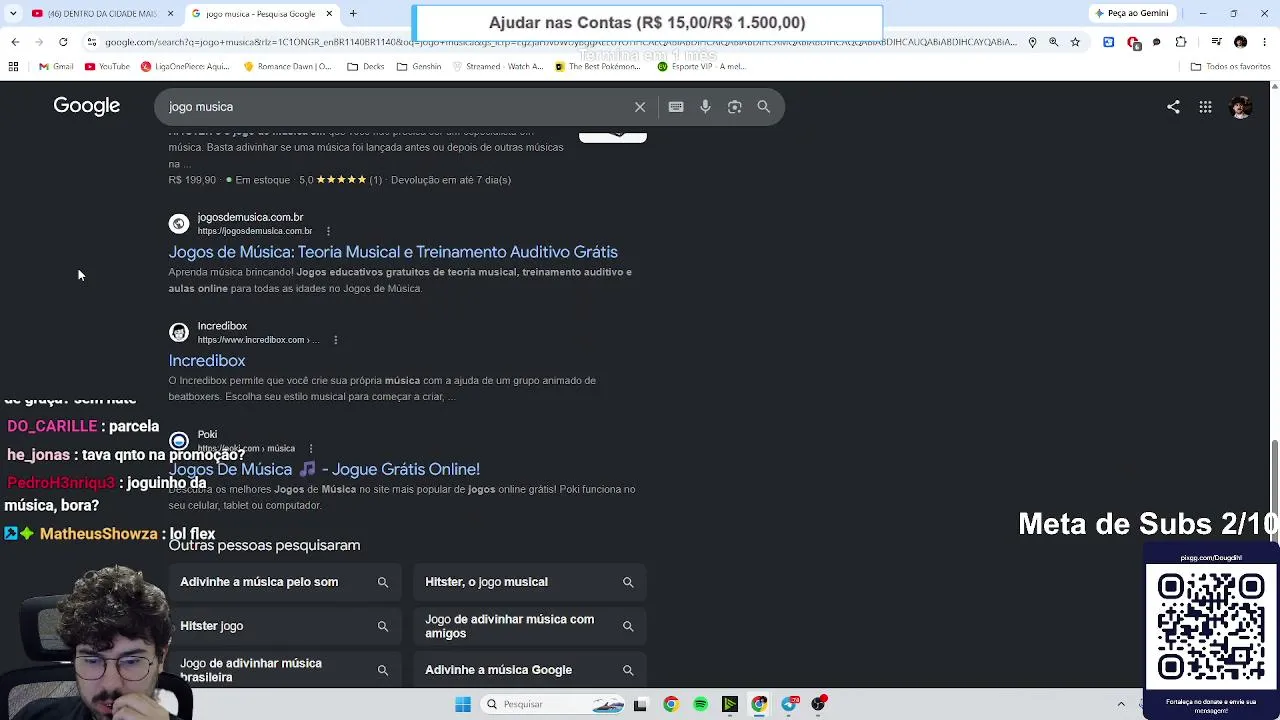Clear the Google search box text
Viewport: 1280px width, 720px height.
[x=640, y=107]
